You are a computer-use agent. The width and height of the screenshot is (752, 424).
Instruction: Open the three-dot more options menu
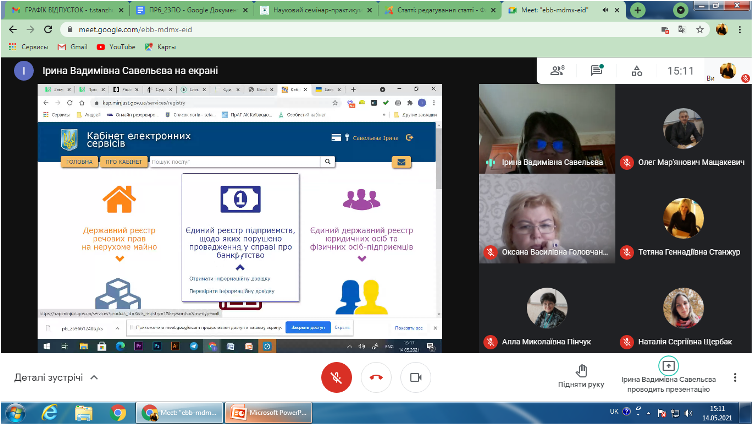pos(735,377)
